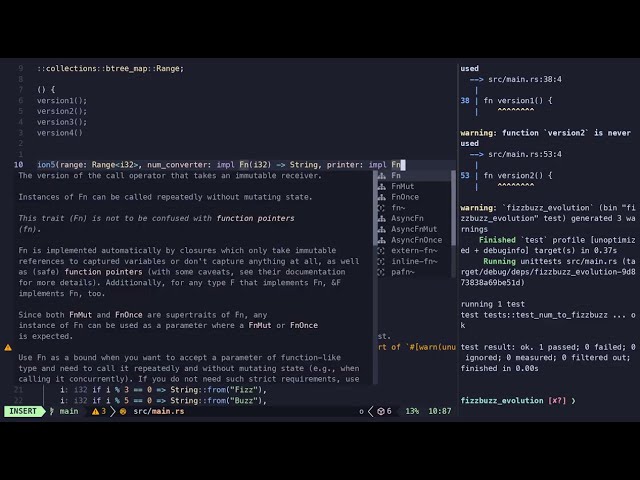Click src/main.rs:53:4 location in terminal
The width and height of the screenshot is (640, 480).
coord(525,154)
